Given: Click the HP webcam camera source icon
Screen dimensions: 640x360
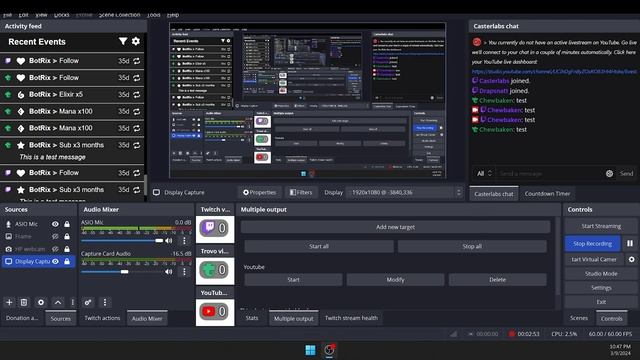Looking at the screenshot, I should coord(8,249).
